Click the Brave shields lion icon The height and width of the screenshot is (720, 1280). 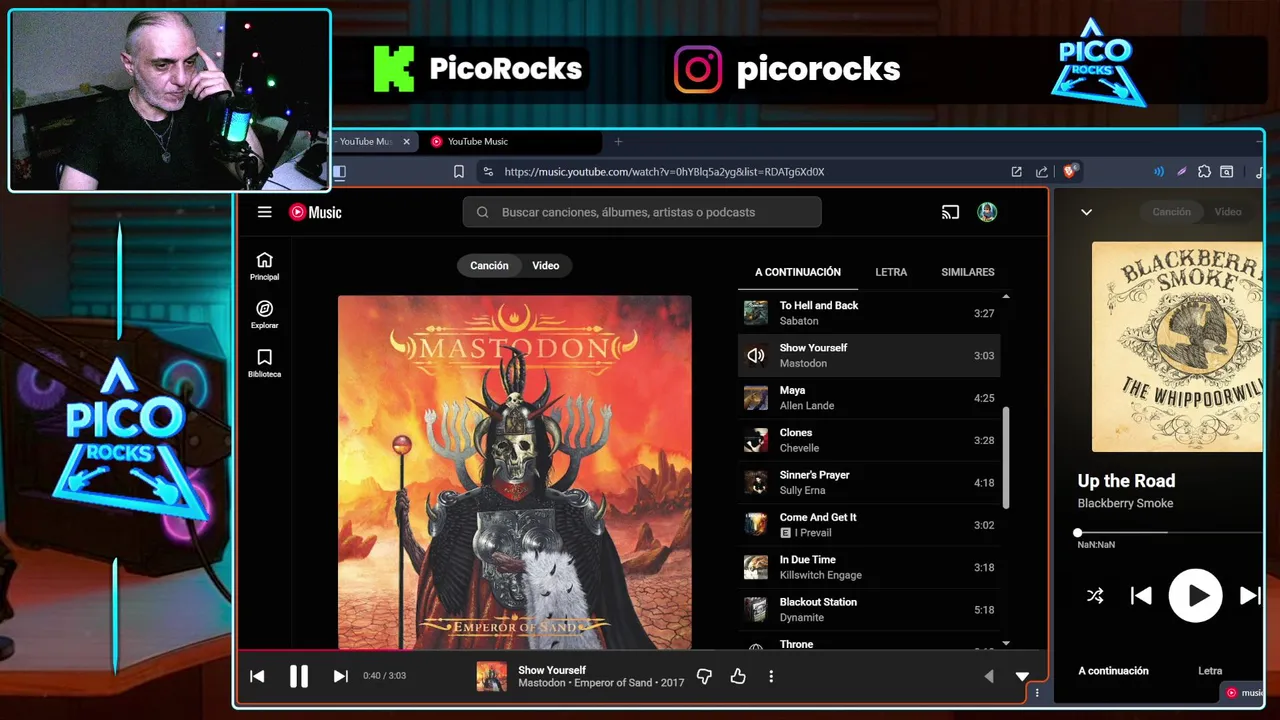(x=1069, y=172)
